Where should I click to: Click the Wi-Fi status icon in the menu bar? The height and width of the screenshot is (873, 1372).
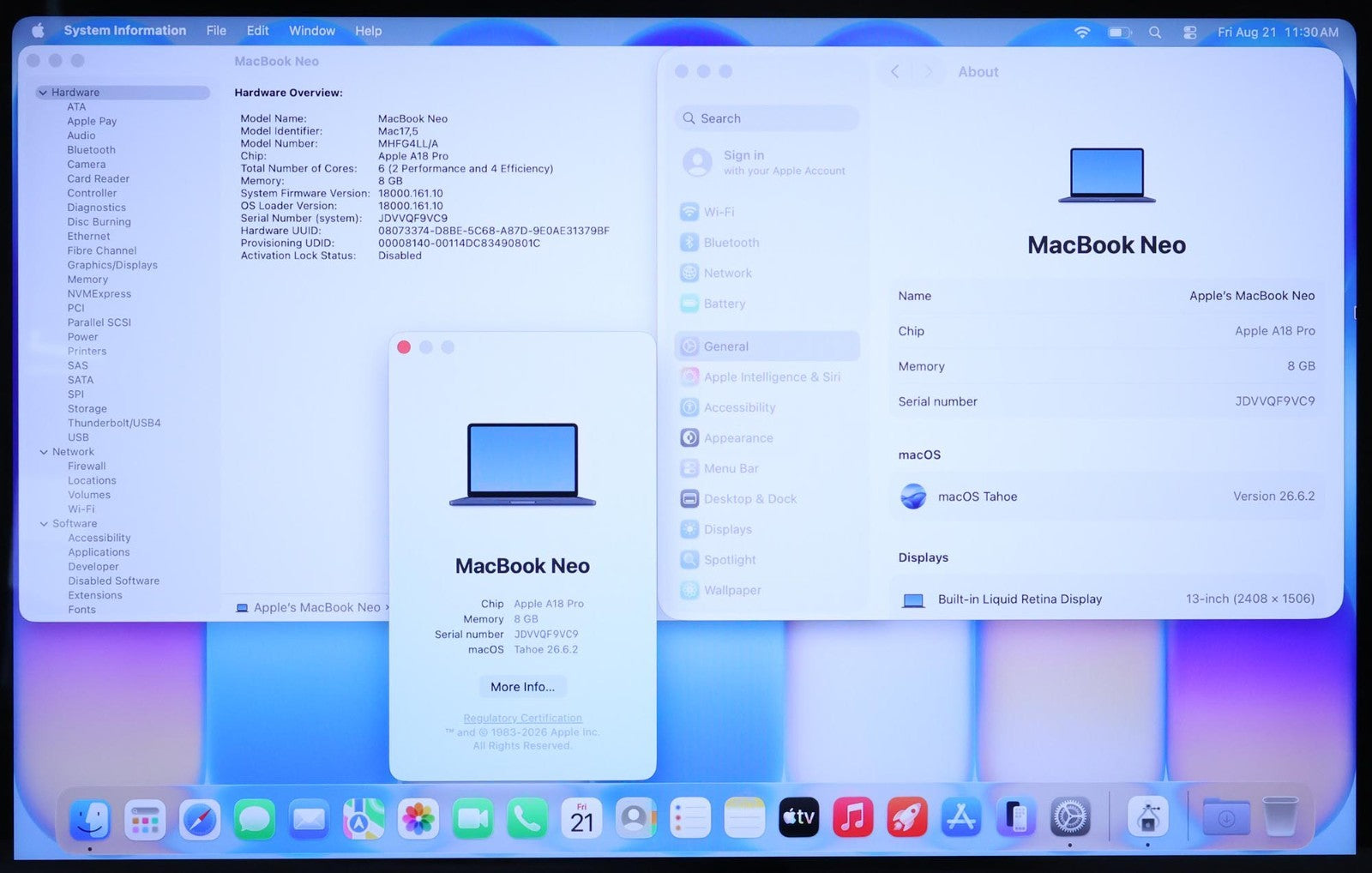pos(1082,32)
